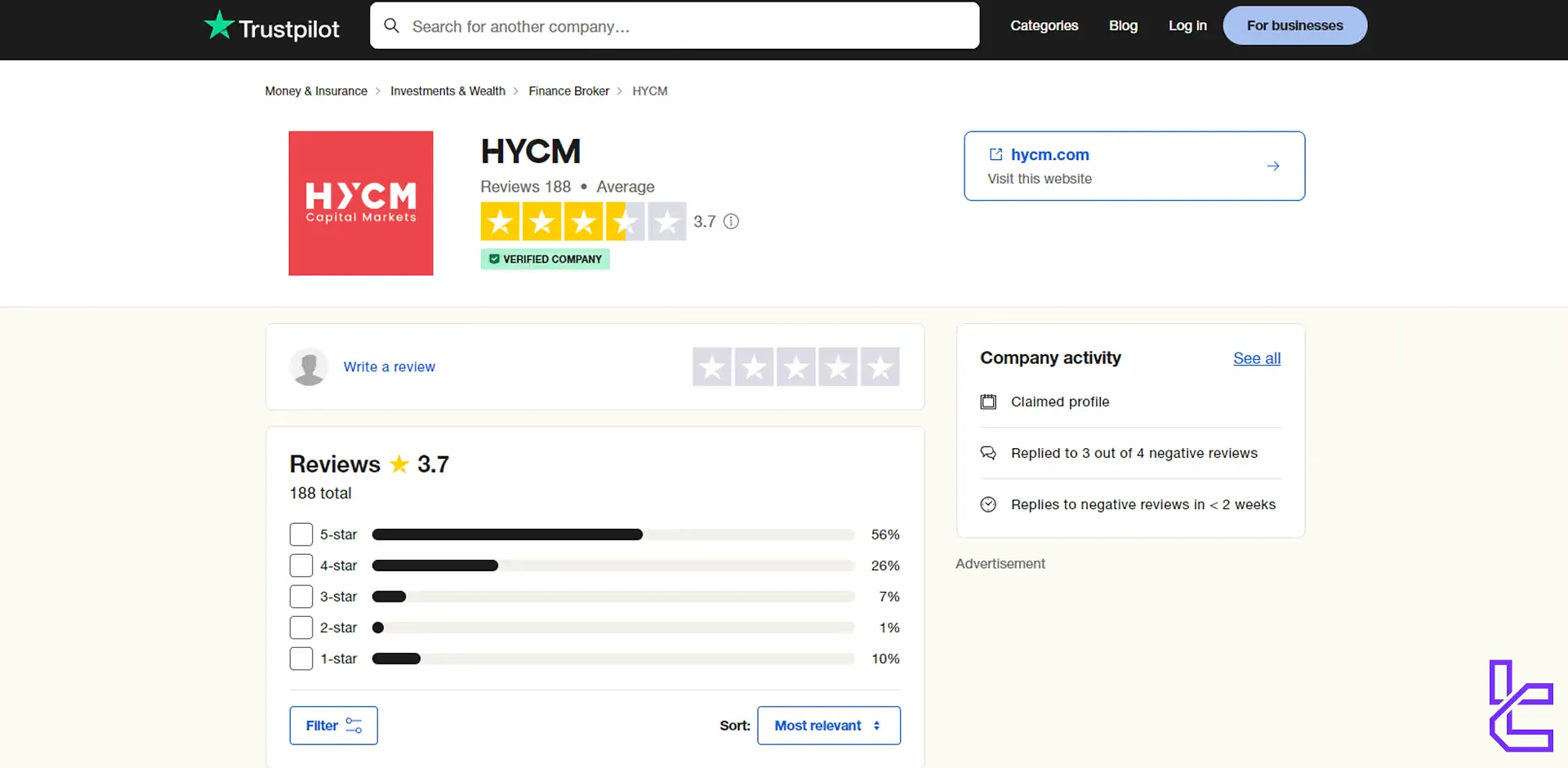1568x768 pixels.
Task: Click the reply time clock check icon
Action: tap(988, 504)
